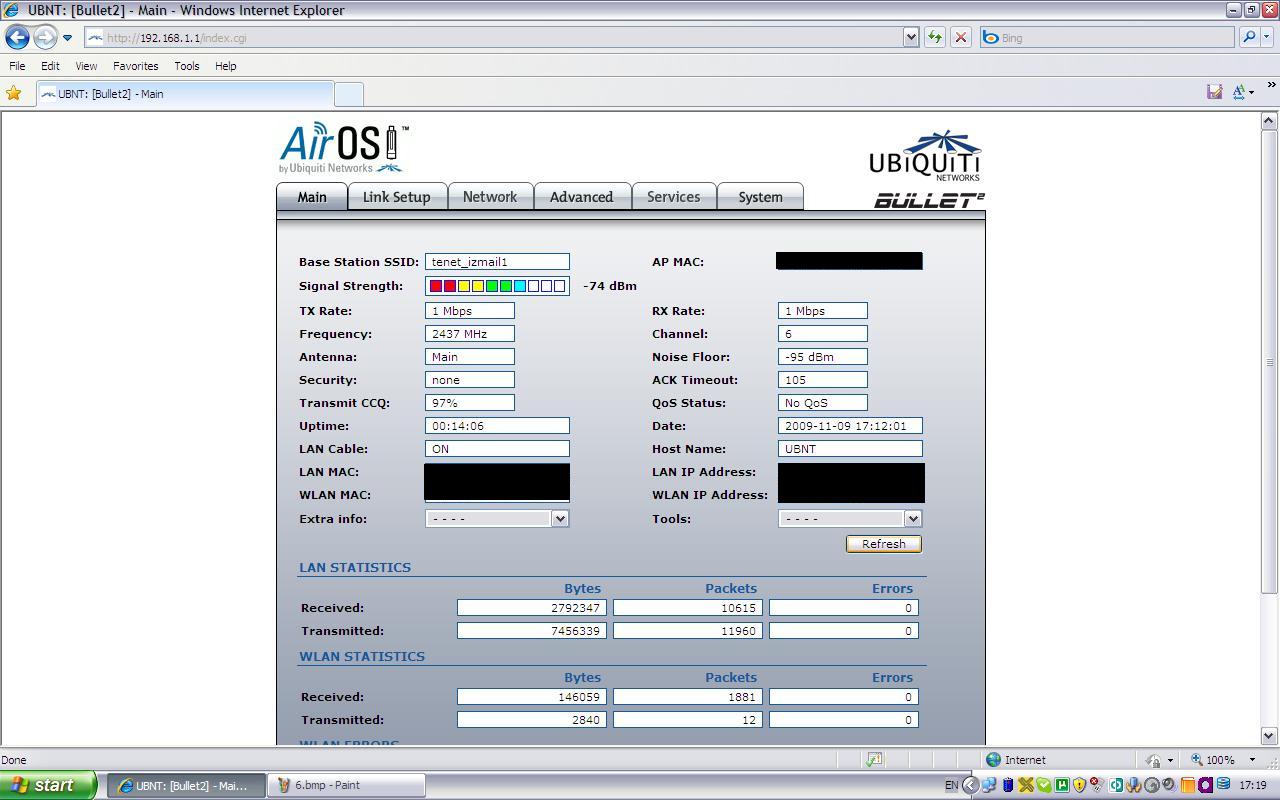This screenshot has width=1280, height=800.
Task: Click the green checkmark bubble tray icon
Action: (1044, 785)
